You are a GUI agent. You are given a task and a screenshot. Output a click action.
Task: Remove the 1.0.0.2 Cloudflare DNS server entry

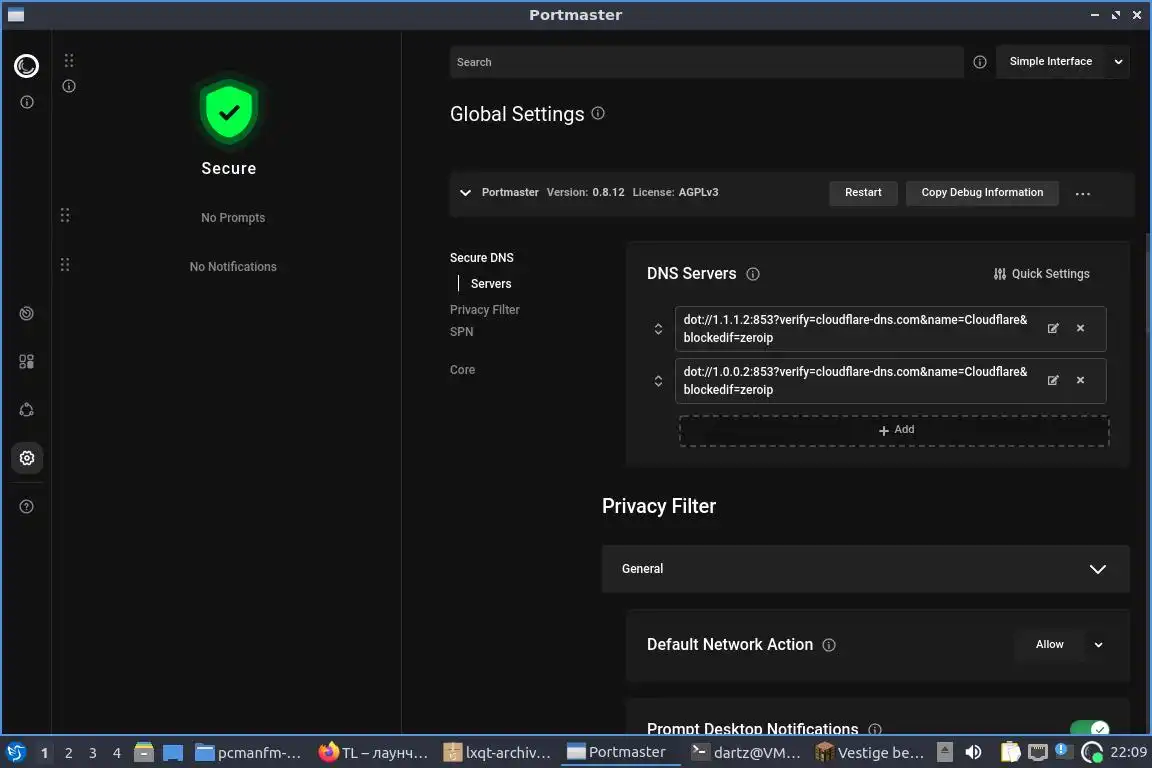(1080, 381)
